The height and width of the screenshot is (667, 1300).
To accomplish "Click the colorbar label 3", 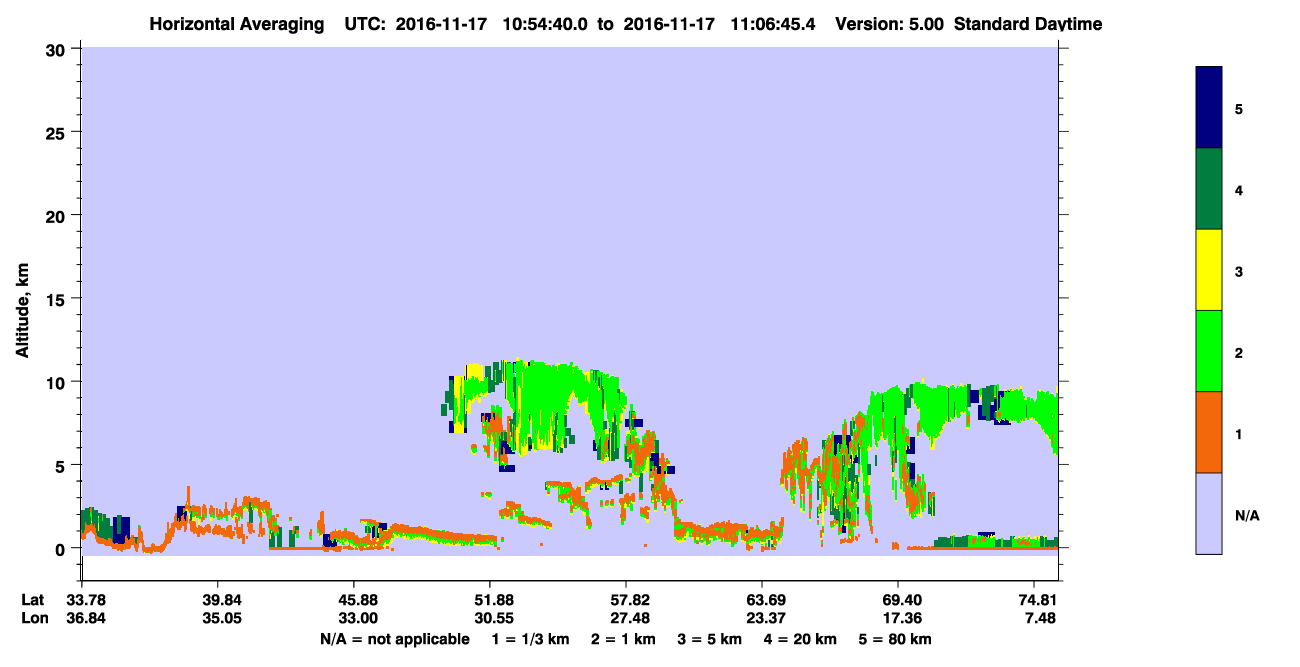I will click(x=1238, y=271).
